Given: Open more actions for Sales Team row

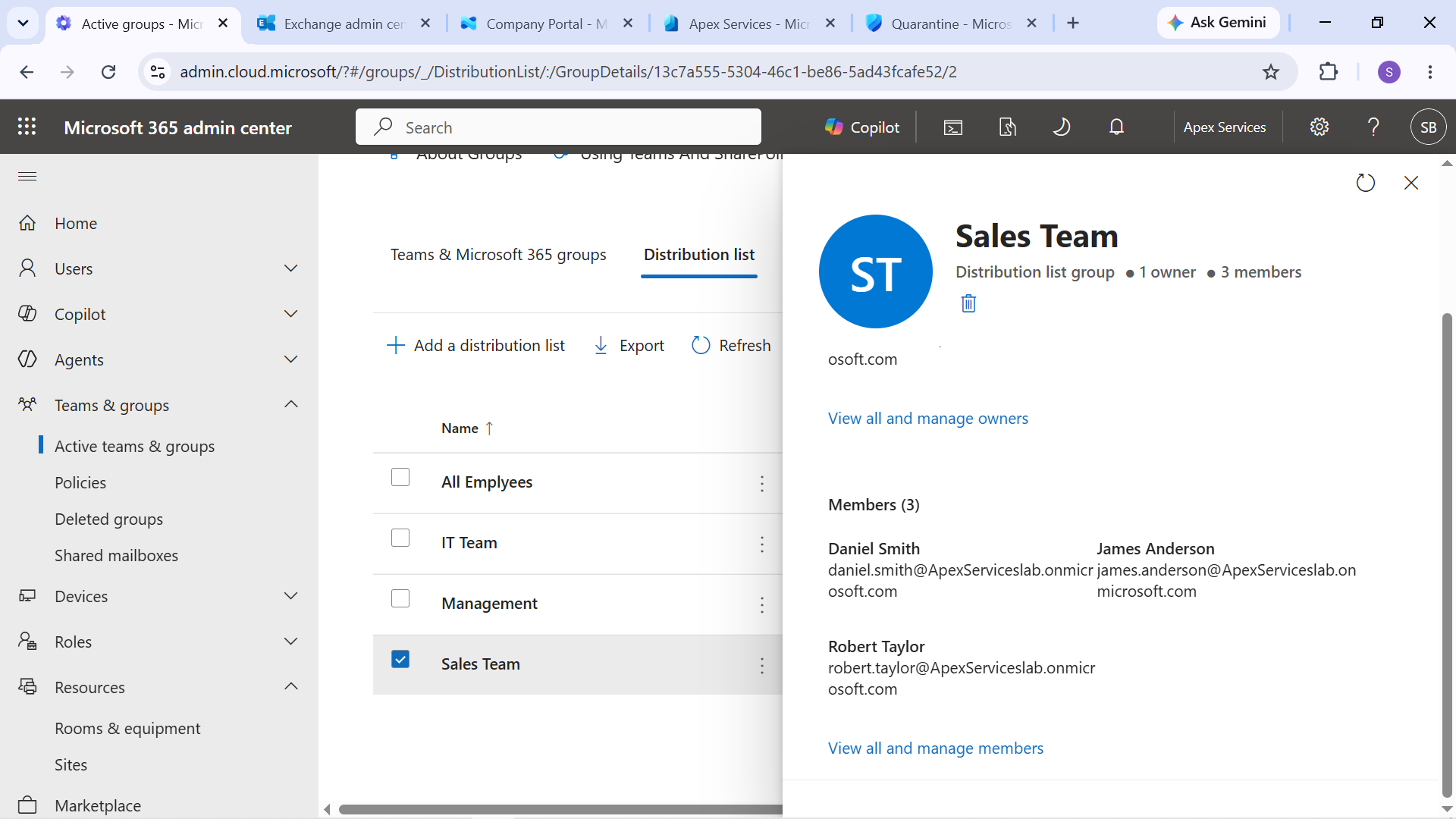Looking at the screenshot, I should (x=762, y=665).
